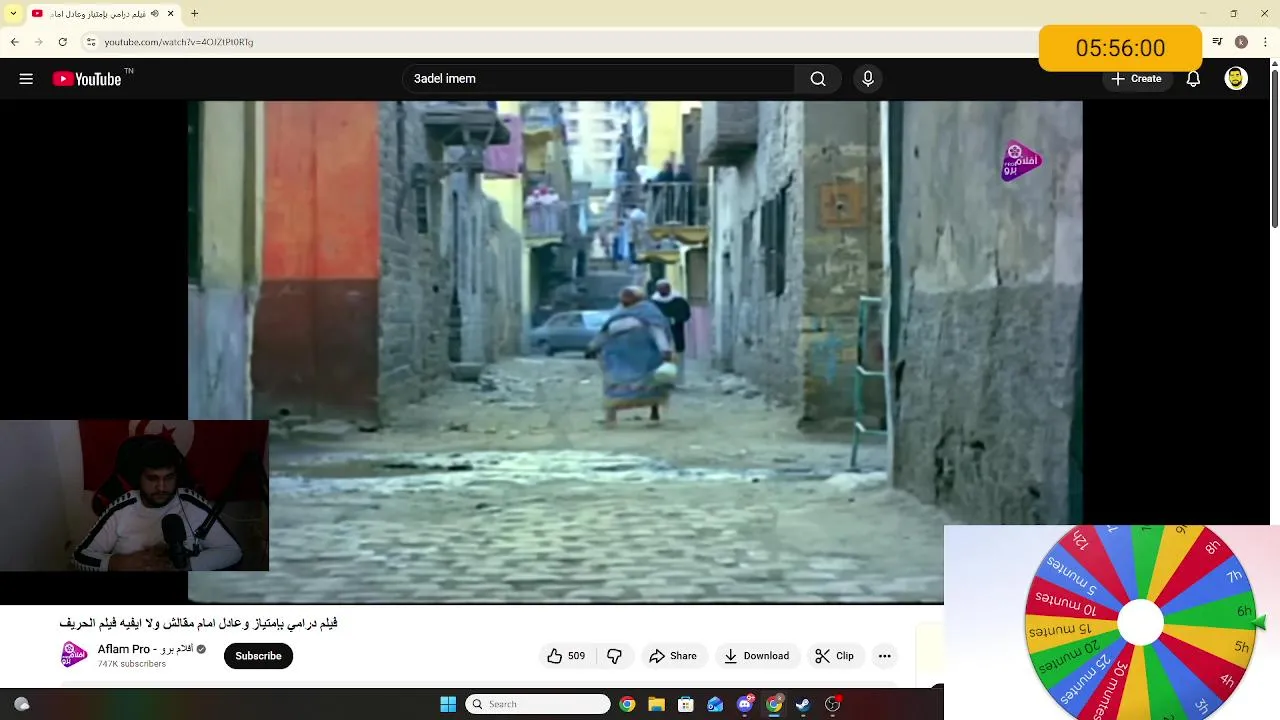Image resolution: width=1280 pixels, height=720 pixels.
Task: Like the video with thumbs up
Action: tap(565, 656)
